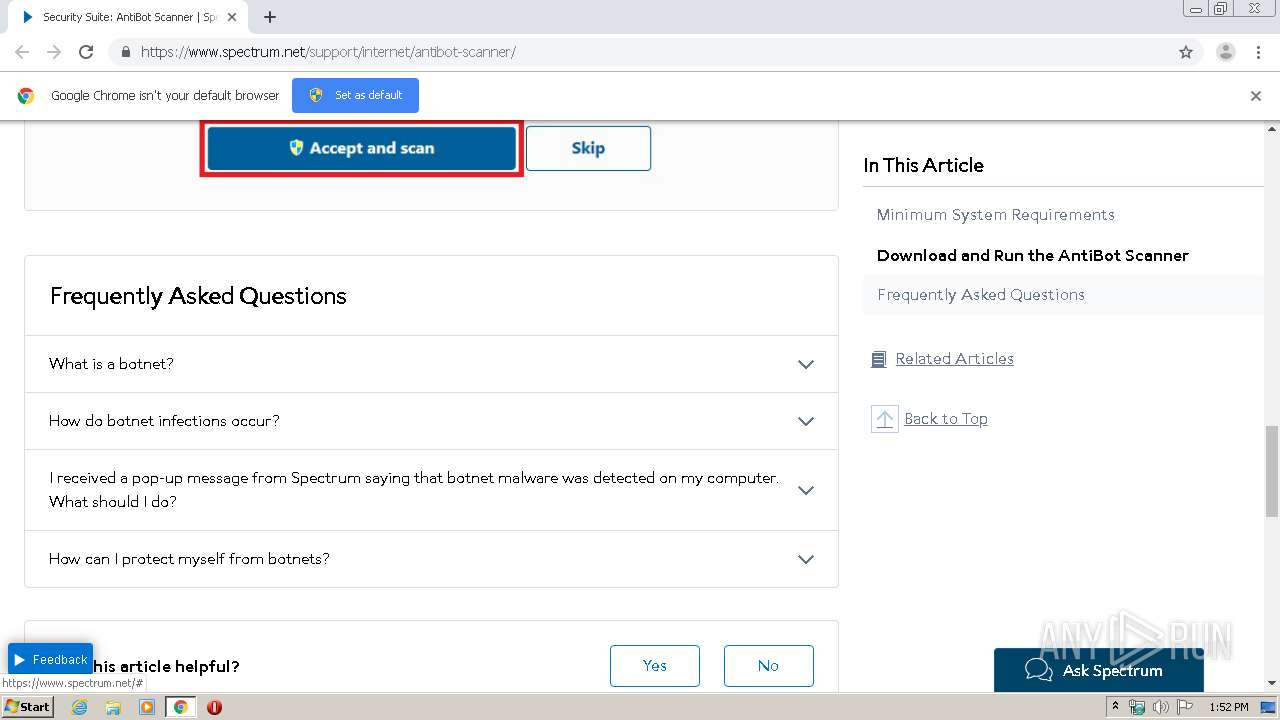The width and height of the screenshot is (1280, 720).
Task: Open the Chrome profile avatar
Action: coord(1225,52)
